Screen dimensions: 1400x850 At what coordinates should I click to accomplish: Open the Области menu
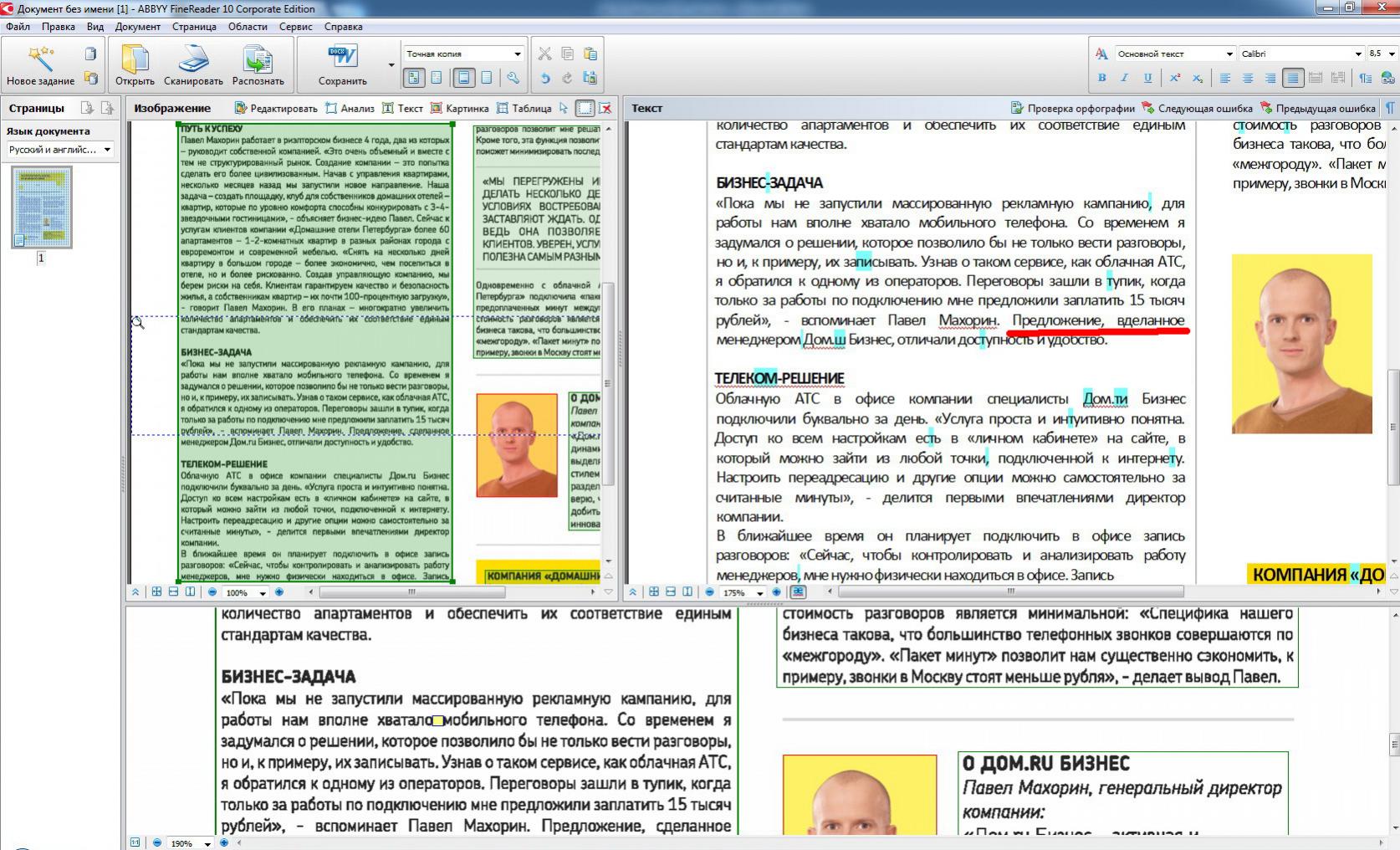[x=248, y=27]
